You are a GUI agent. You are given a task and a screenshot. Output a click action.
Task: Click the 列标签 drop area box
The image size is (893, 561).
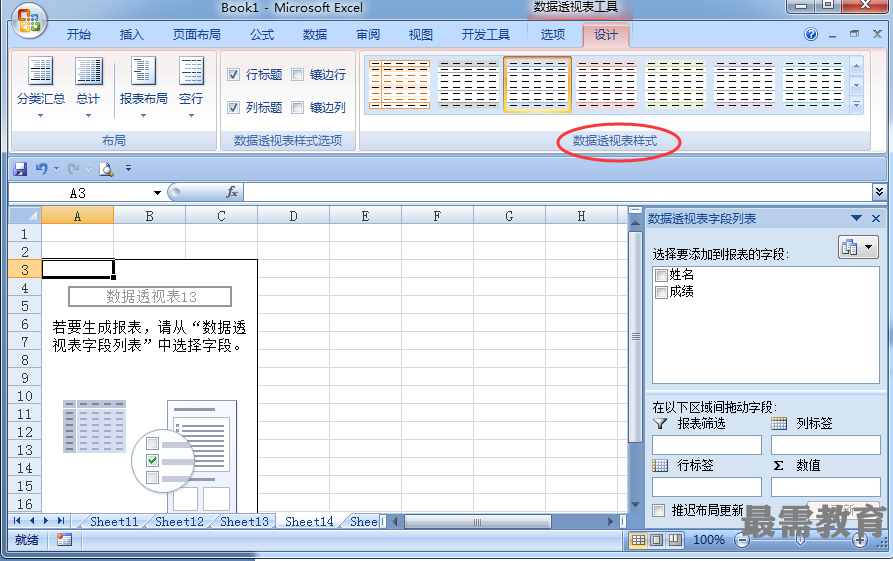click(x=826, y=445)
